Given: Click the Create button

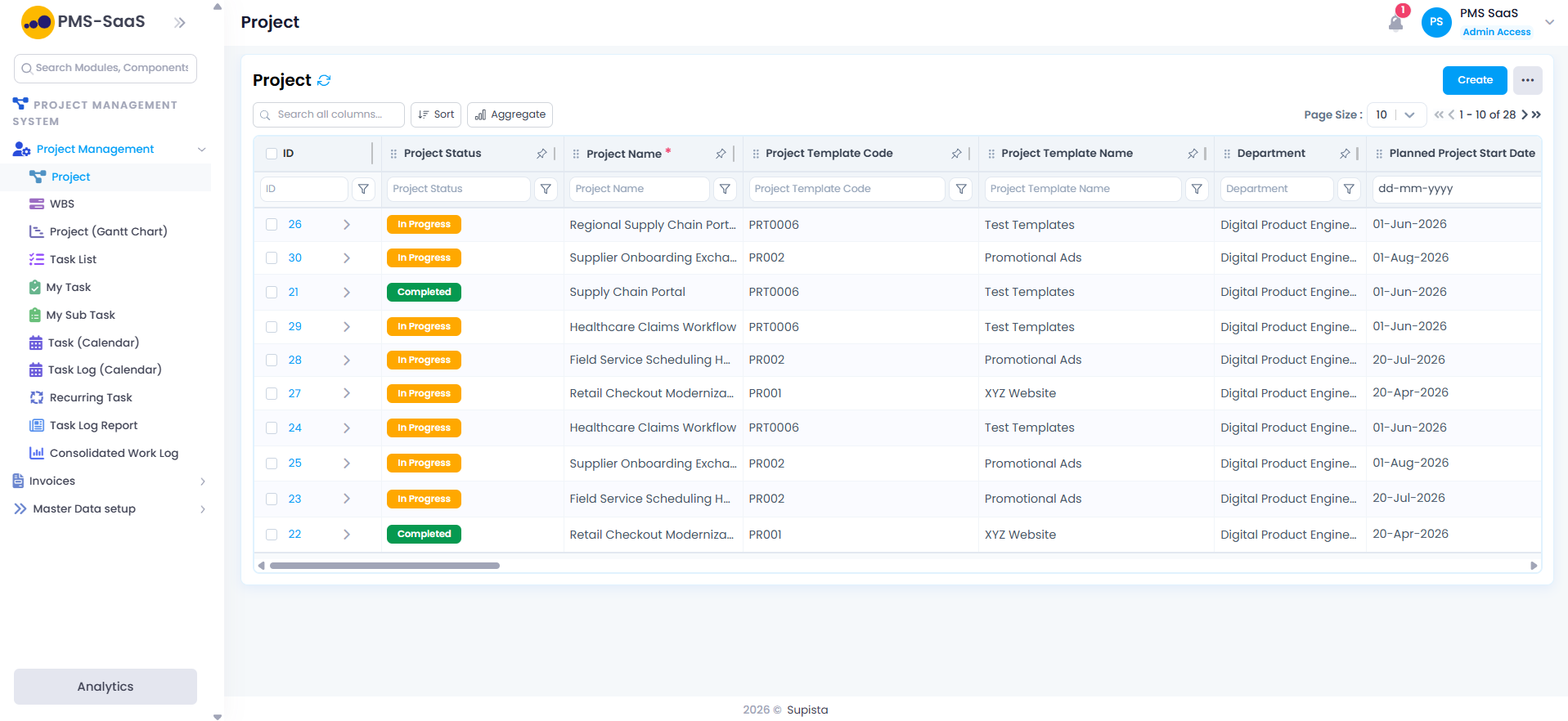Looking at the screenshot, I should 1475,80.
